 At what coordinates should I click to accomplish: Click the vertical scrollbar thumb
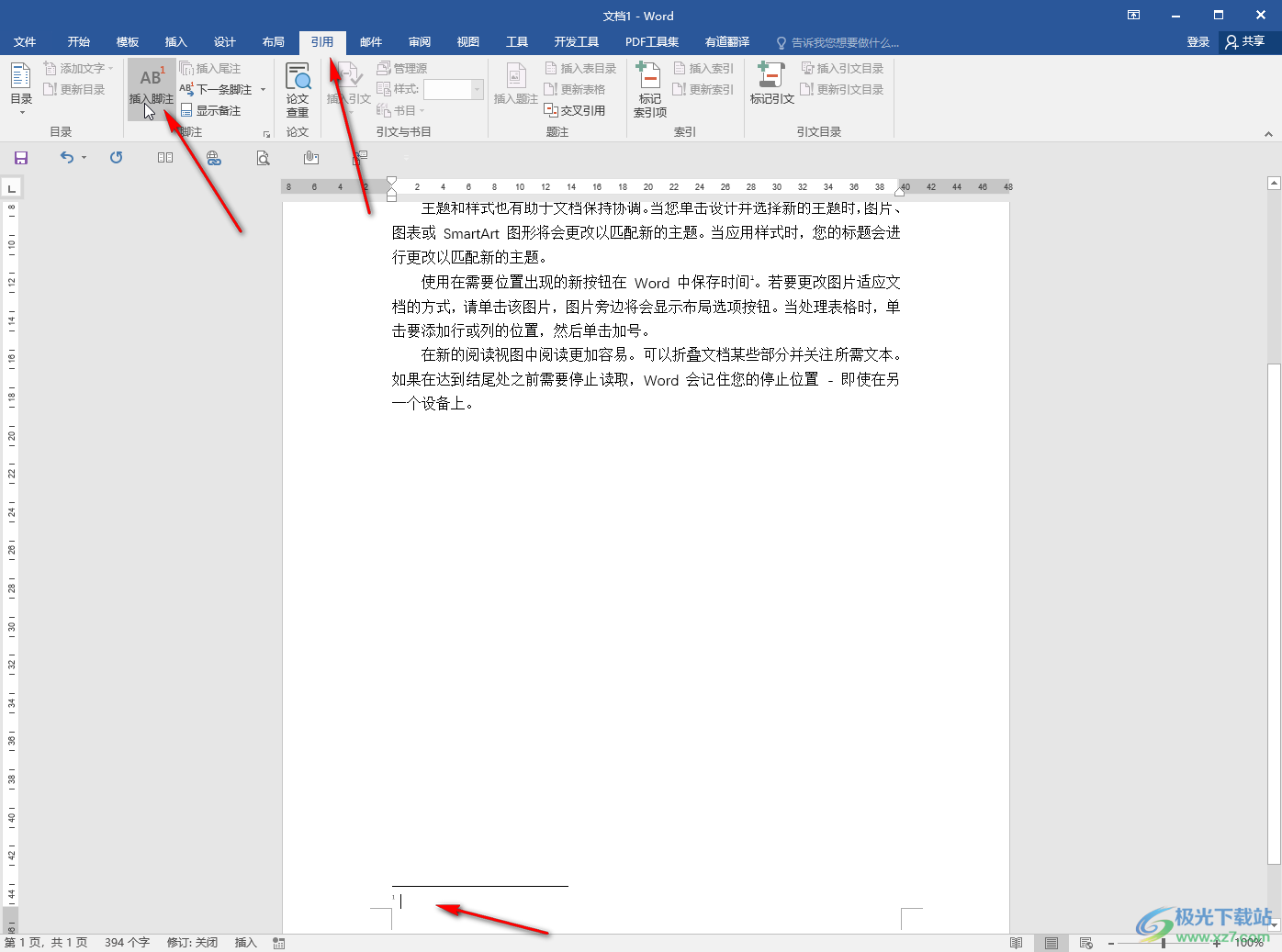pos(1274,614)
